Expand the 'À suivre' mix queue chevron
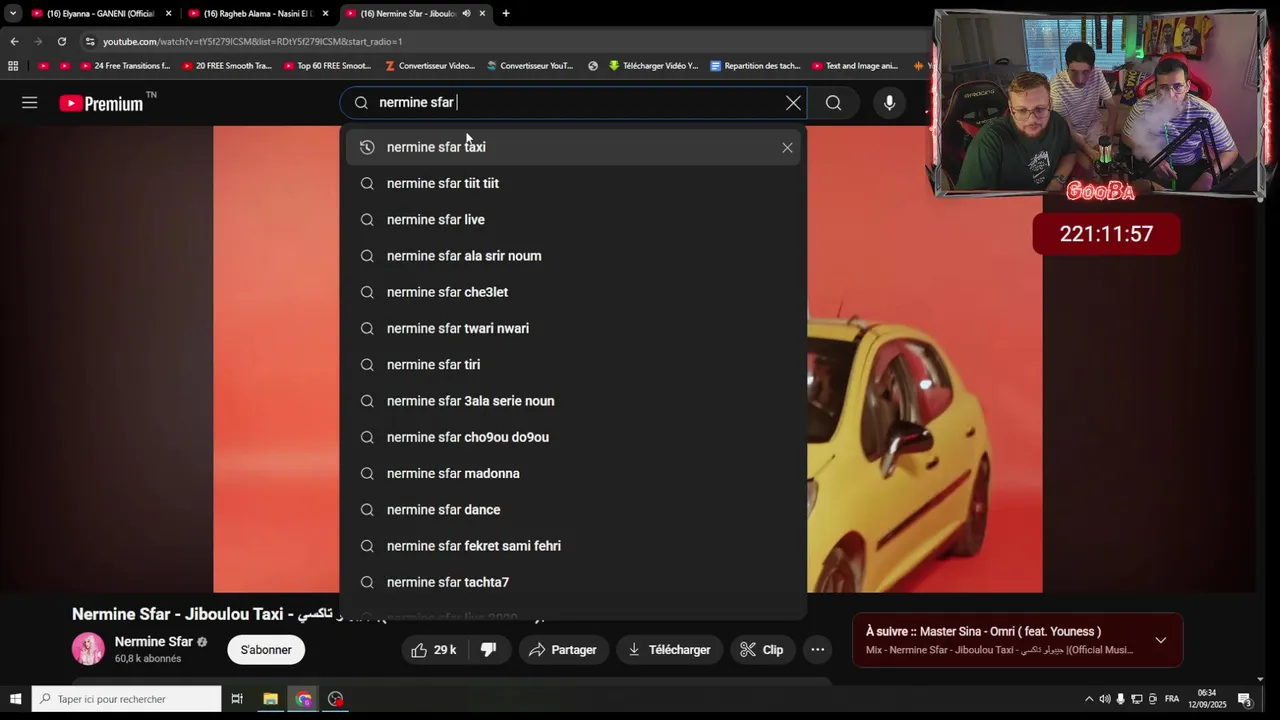Screen dimensions: 1280x720 point(1160,640)
